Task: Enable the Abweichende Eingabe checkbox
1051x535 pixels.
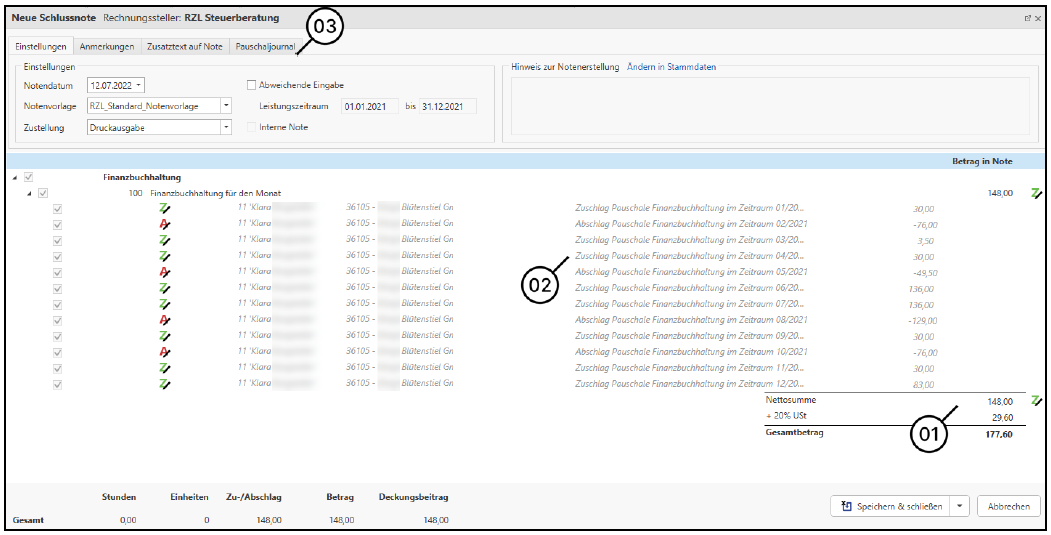Action: pos(252,85)
